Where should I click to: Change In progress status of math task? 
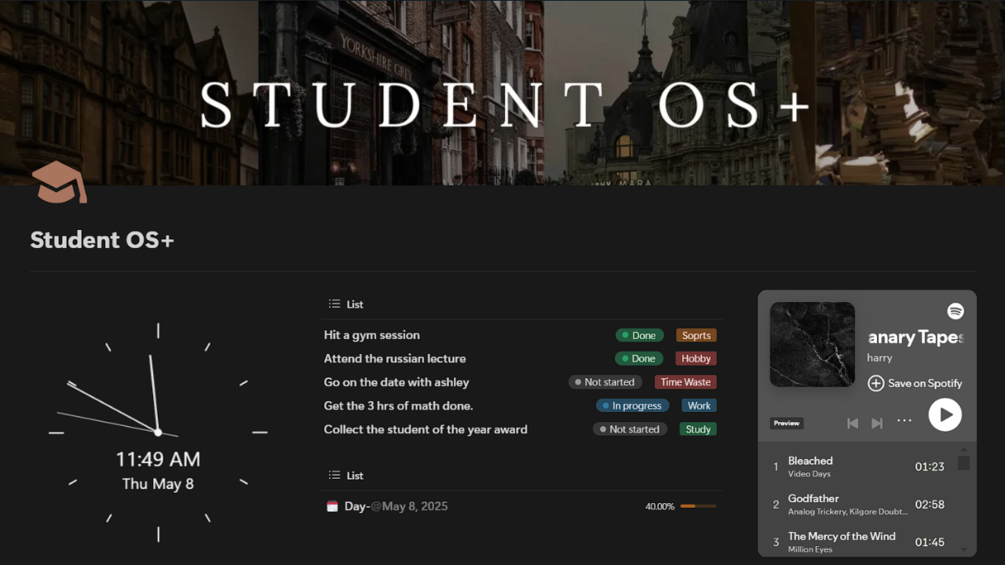[632, 406]
